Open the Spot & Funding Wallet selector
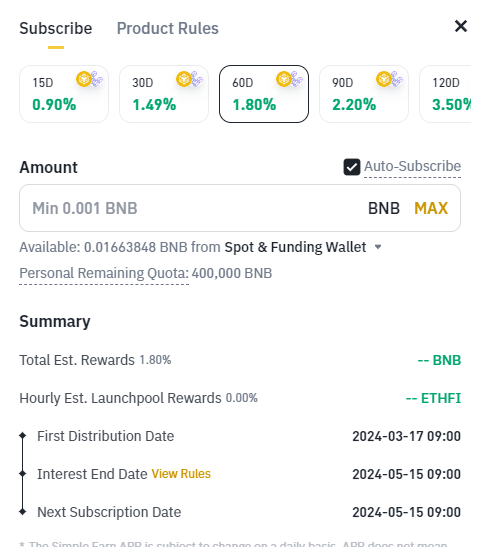486x555 pixels. (x=295, y=247)
